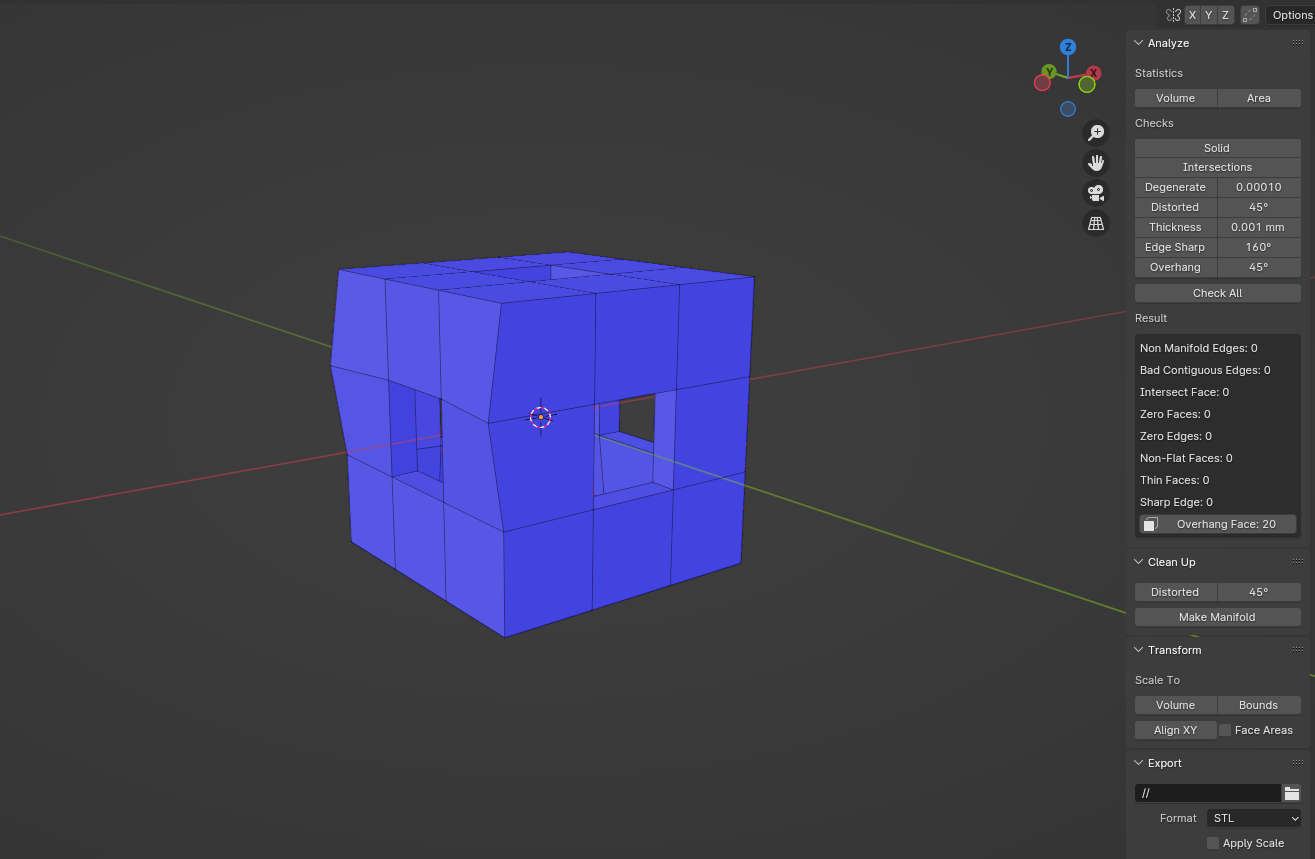The width and height of the screenshot is (1315, 859).
Task: Run the Distorted check in Analyze
Action: 1176,207
